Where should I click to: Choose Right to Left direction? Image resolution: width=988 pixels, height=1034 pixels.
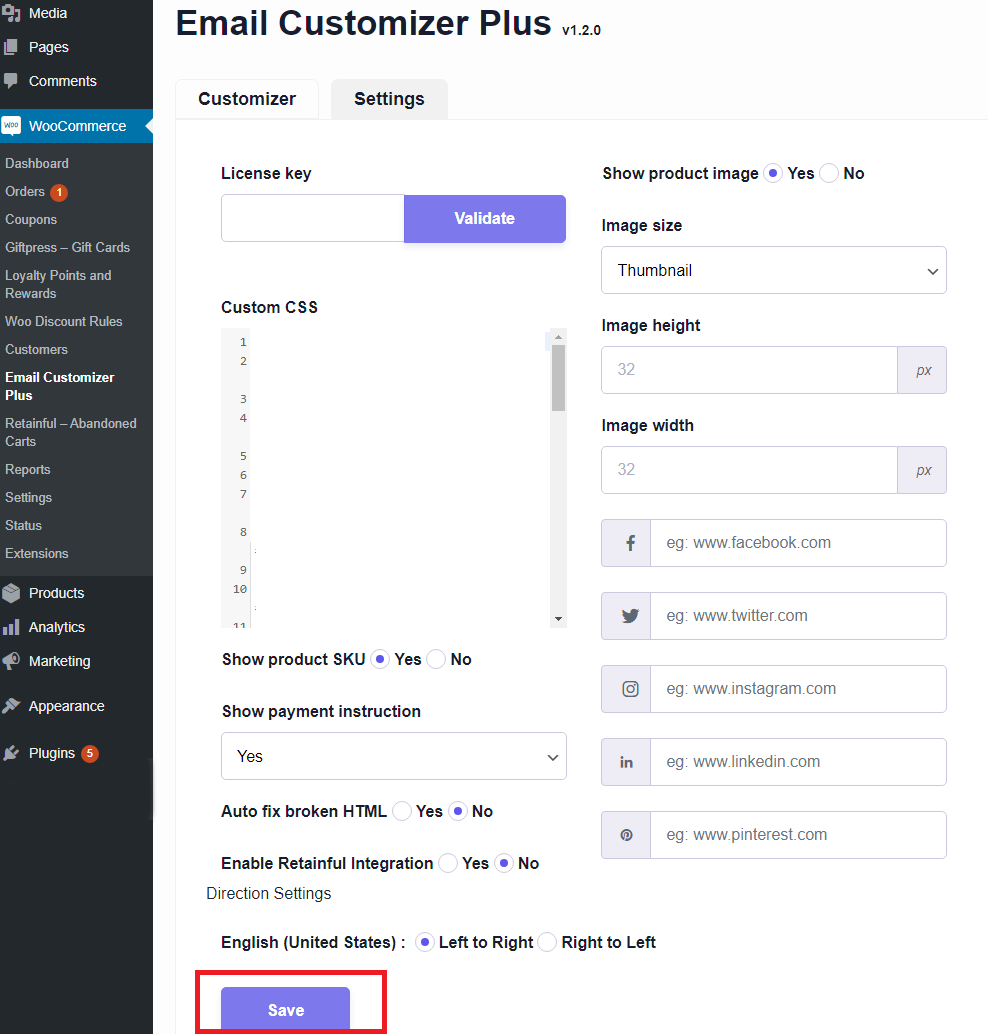click(547, 942)
